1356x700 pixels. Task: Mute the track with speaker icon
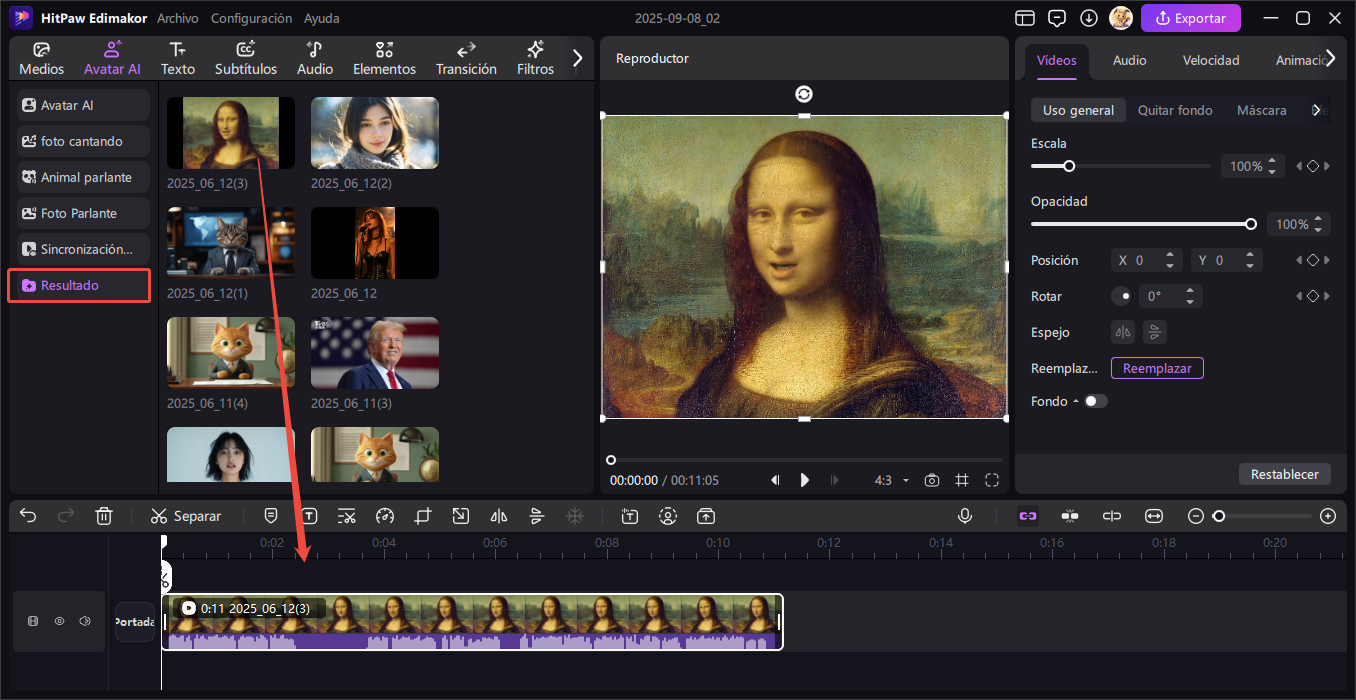[x=85, y=621]
